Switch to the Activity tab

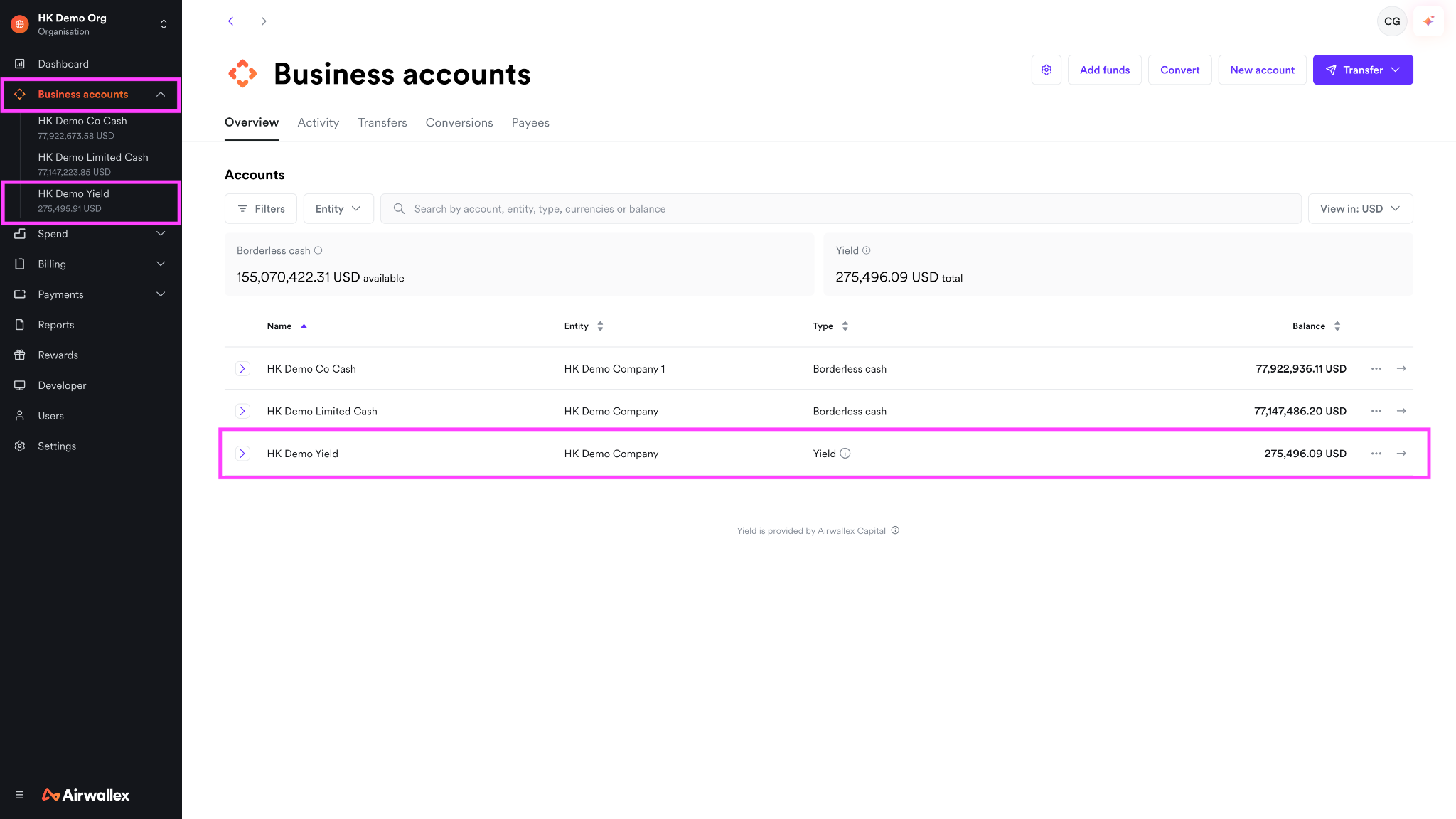(318, 122)
